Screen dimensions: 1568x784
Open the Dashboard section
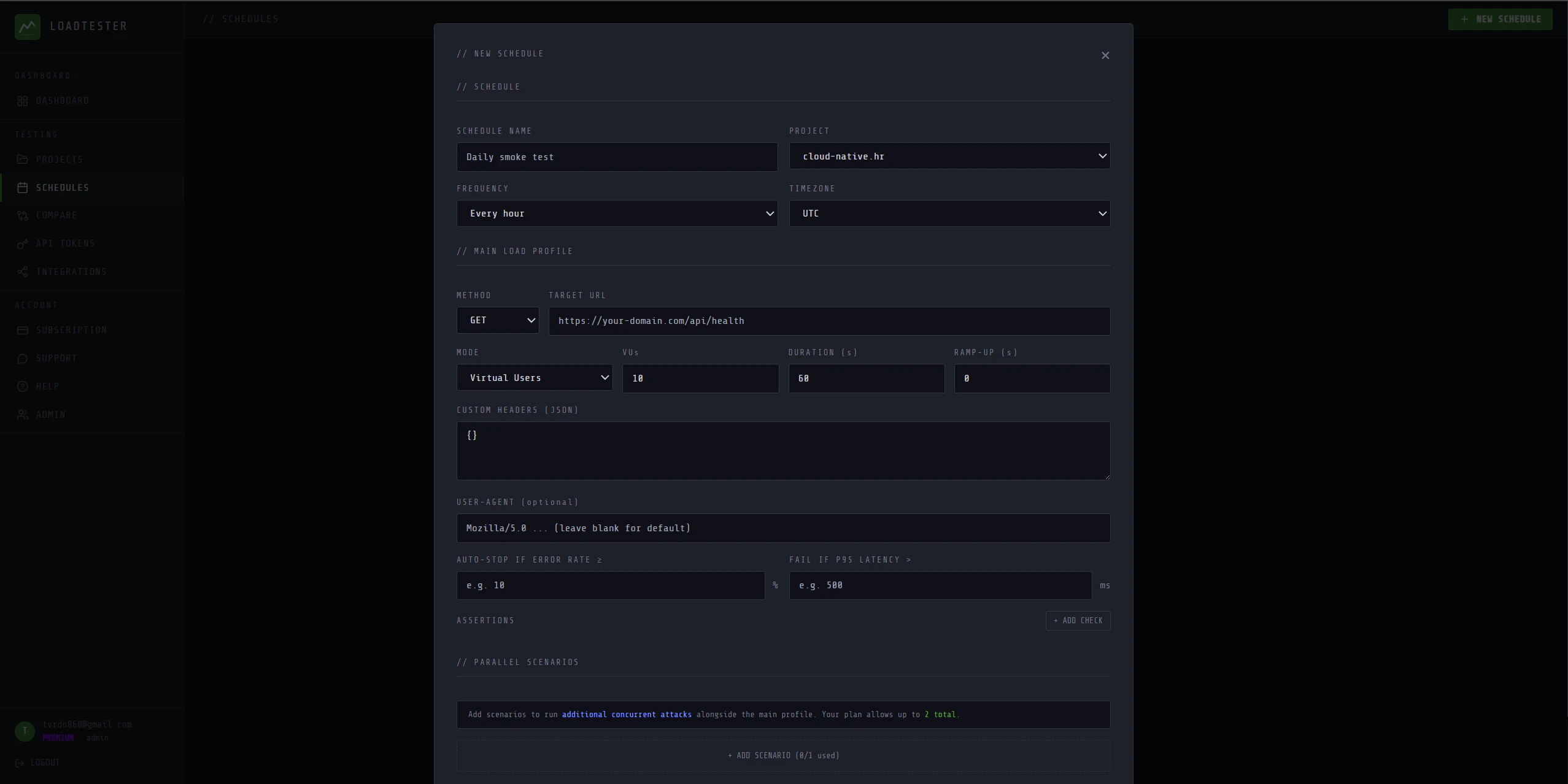pos(61,101)
